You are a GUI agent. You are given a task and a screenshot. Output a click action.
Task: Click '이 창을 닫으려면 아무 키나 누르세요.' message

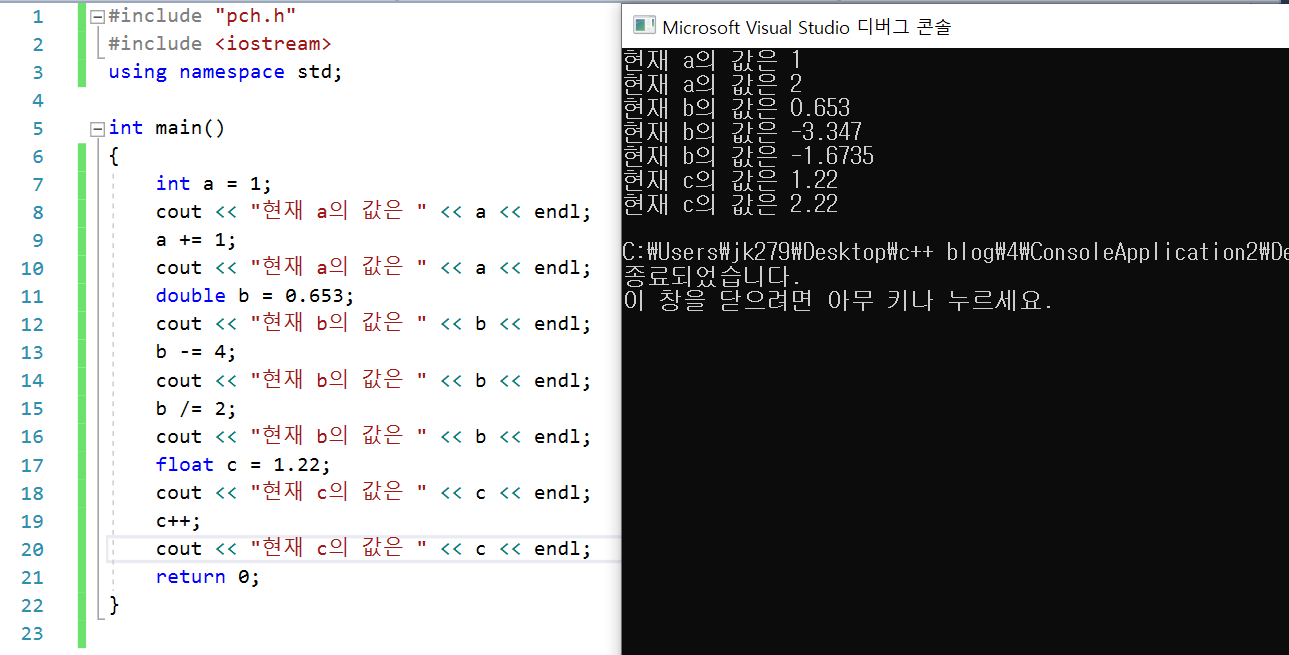click(838, 300)
